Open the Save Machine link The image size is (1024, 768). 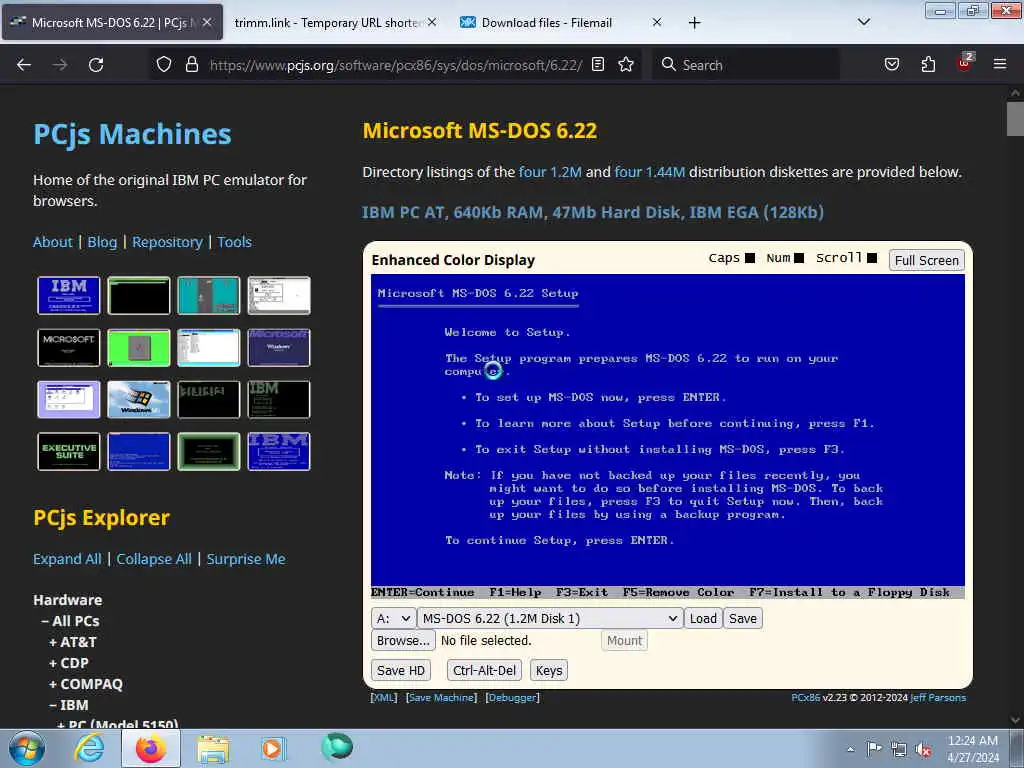coord(441,697)
